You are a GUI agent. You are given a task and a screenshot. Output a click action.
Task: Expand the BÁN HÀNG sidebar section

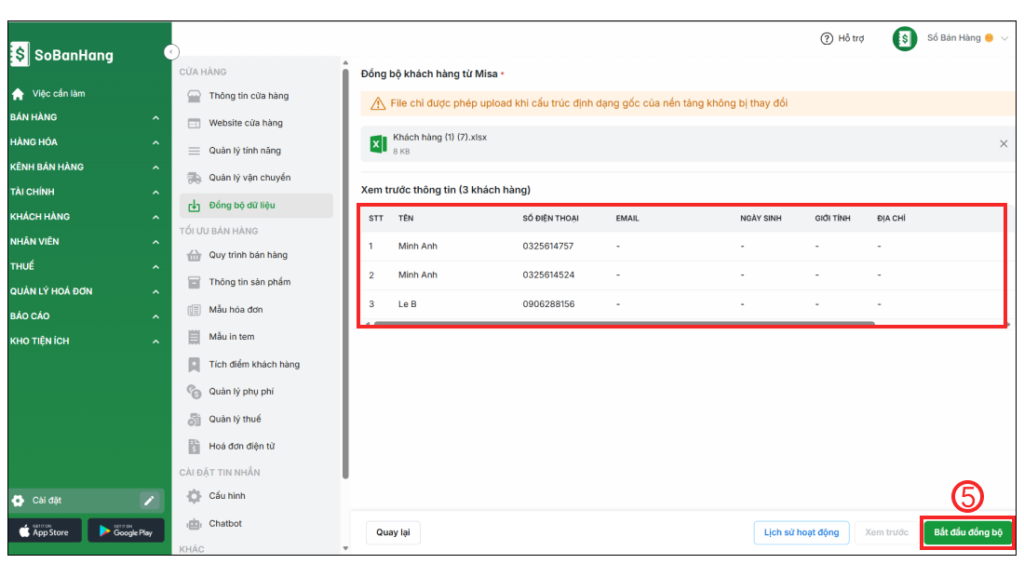click(x=155, y=118)
